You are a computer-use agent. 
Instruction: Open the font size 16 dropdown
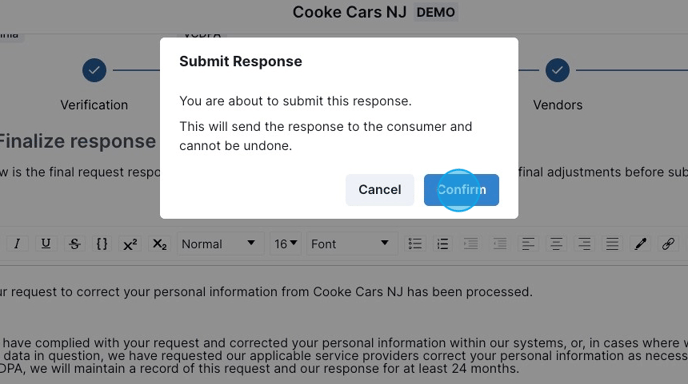[285, 244]
